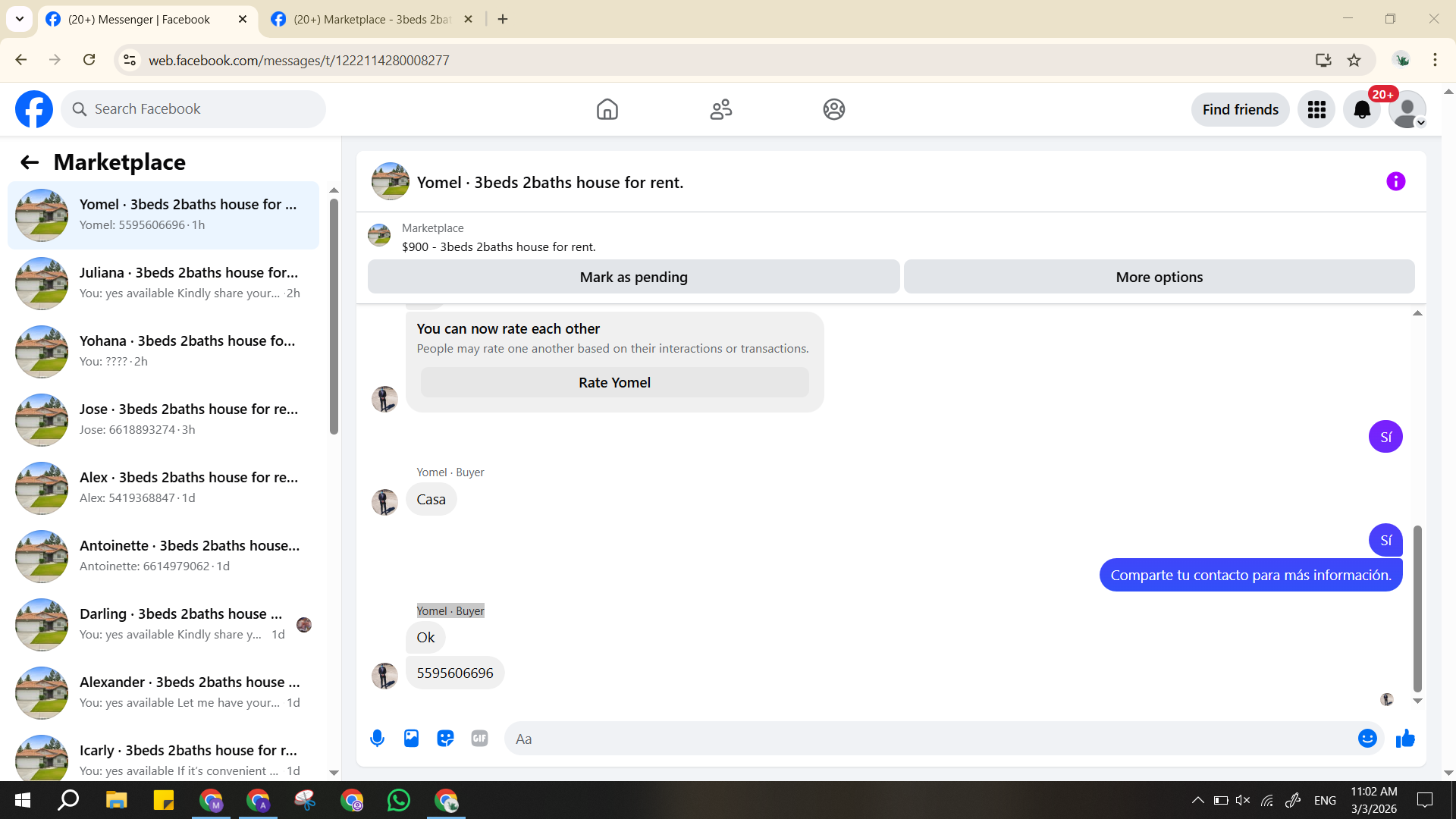Screen dimensions: 1456x819
Task: Click the Rate Yomel button
Action: pos(615,382)
